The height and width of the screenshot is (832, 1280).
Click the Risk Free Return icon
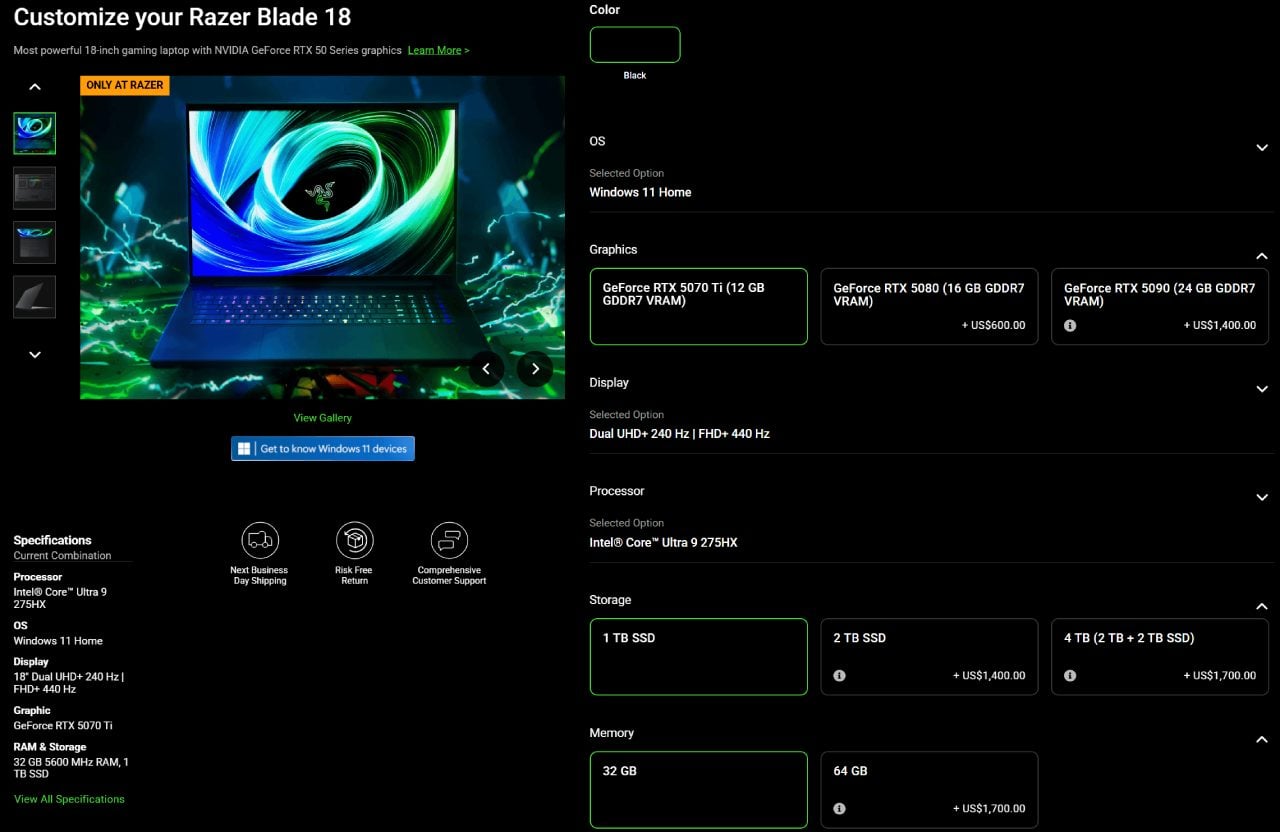pyautogui.click(x=354, y=538)
